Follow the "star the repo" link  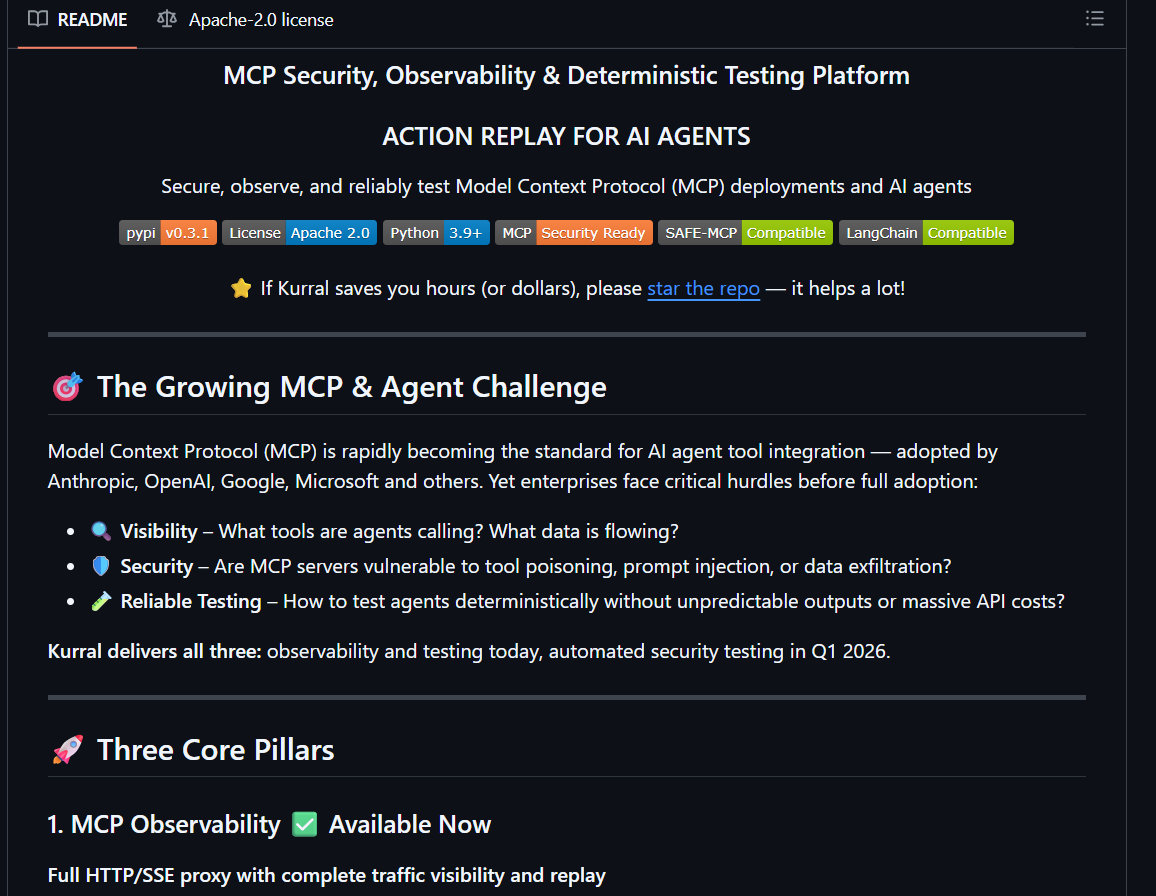tap(703, 288)
